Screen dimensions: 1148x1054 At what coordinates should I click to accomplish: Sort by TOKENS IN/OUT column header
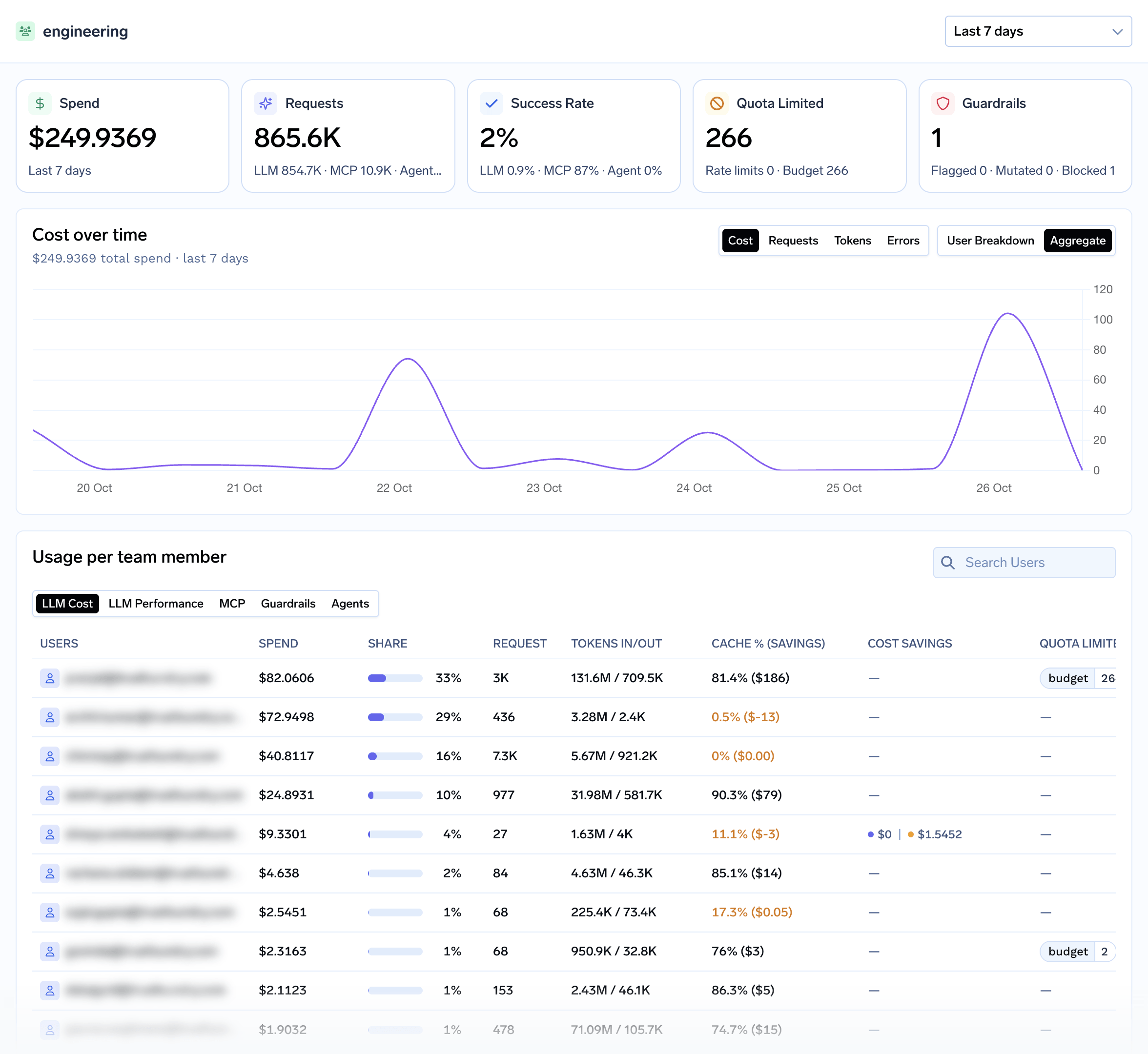click(x=616, y=643)
